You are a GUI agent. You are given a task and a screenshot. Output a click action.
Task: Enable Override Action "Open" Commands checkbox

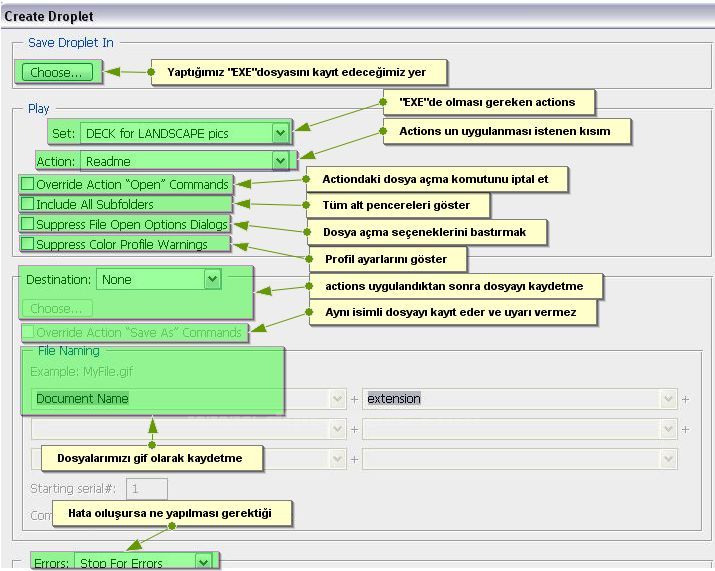coord(27,184)
